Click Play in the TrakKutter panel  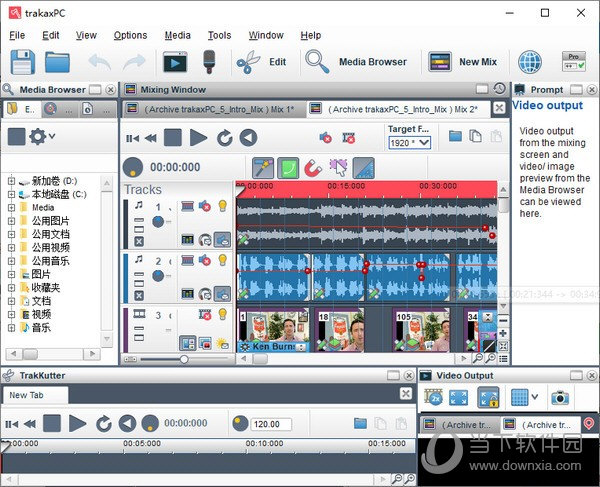(x=77, y=423)
